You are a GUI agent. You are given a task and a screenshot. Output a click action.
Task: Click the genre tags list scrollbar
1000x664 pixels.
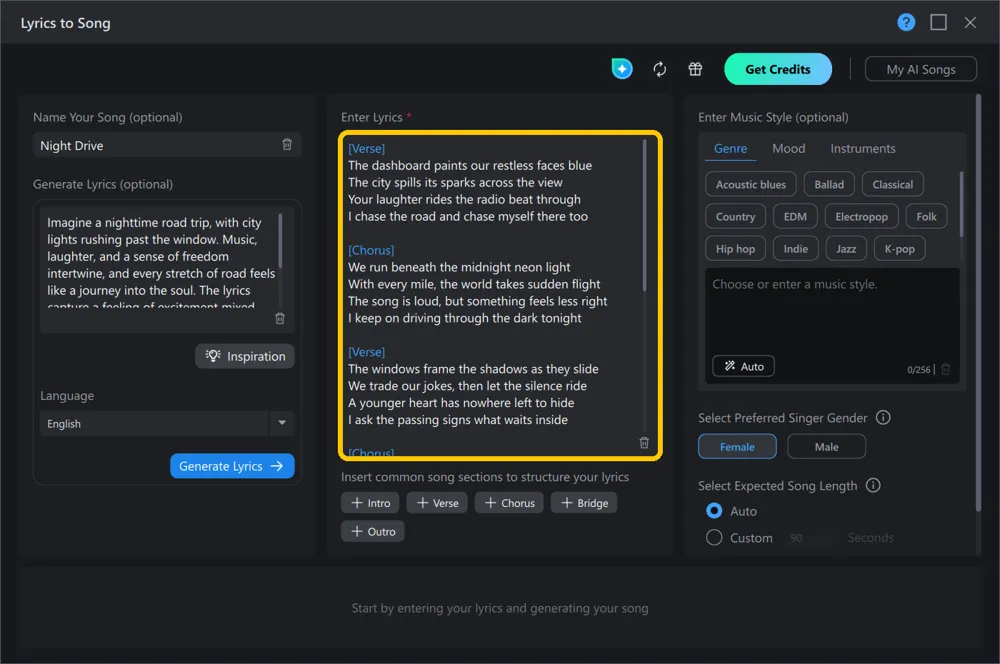pos(961,204)
